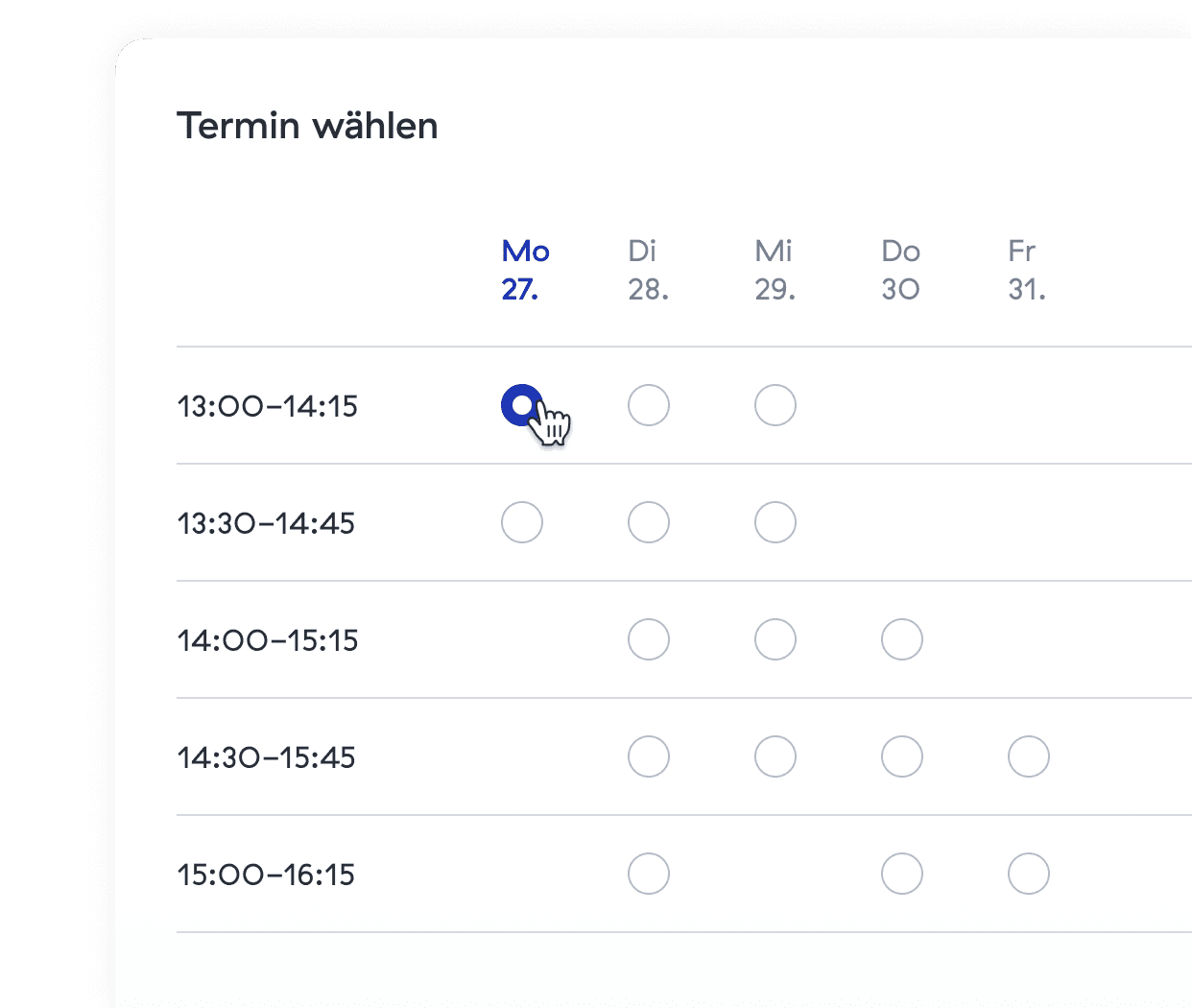
Task: Select Friday 31. 15:00–16:15 slot
Action: (1029, 874)
